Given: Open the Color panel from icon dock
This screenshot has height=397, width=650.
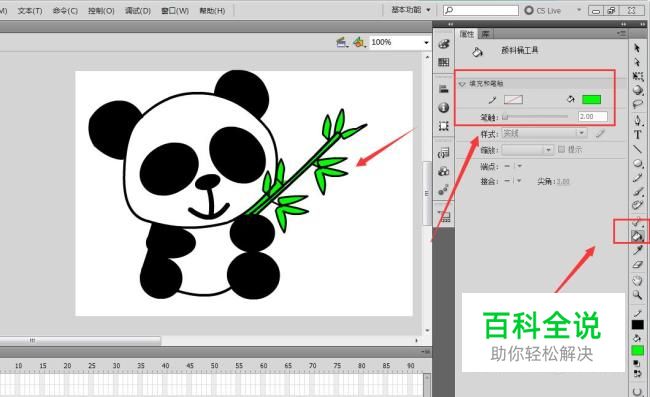Looking at the screenshot, I should 444,44.
